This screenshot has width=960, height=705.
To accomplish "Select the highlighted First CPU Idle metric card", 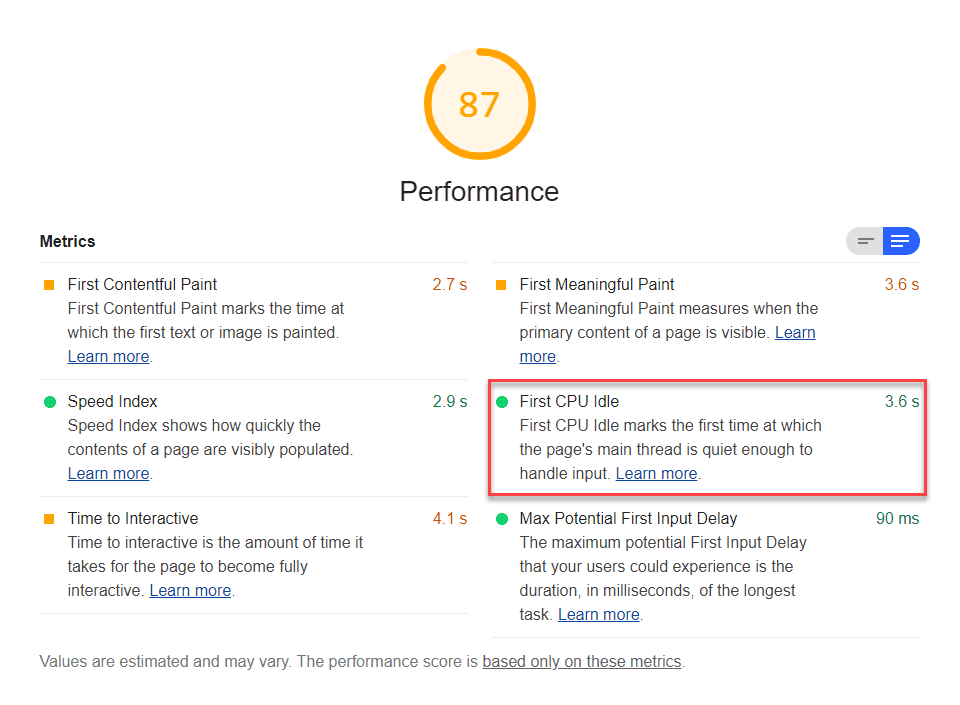I will pyautogui.click(x=707, y=438).
